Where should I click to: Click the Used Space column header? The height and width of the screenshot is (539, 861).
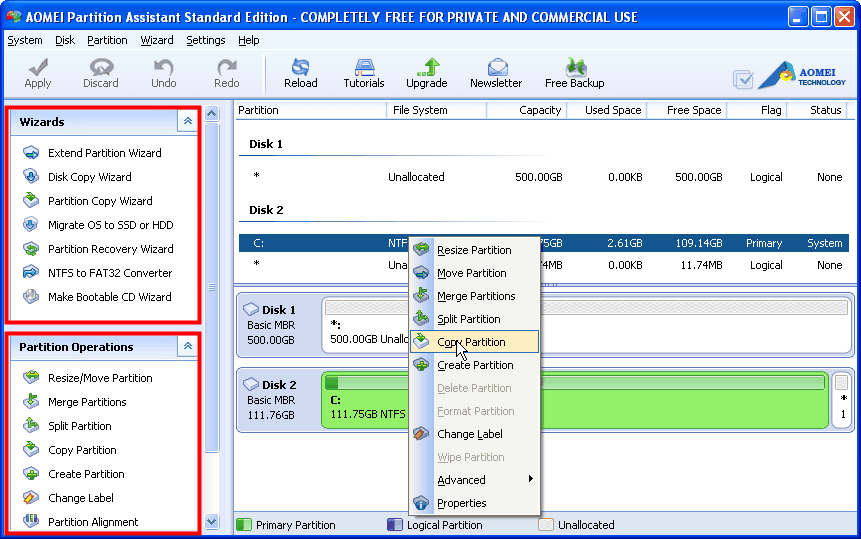(x=607, y=110)
